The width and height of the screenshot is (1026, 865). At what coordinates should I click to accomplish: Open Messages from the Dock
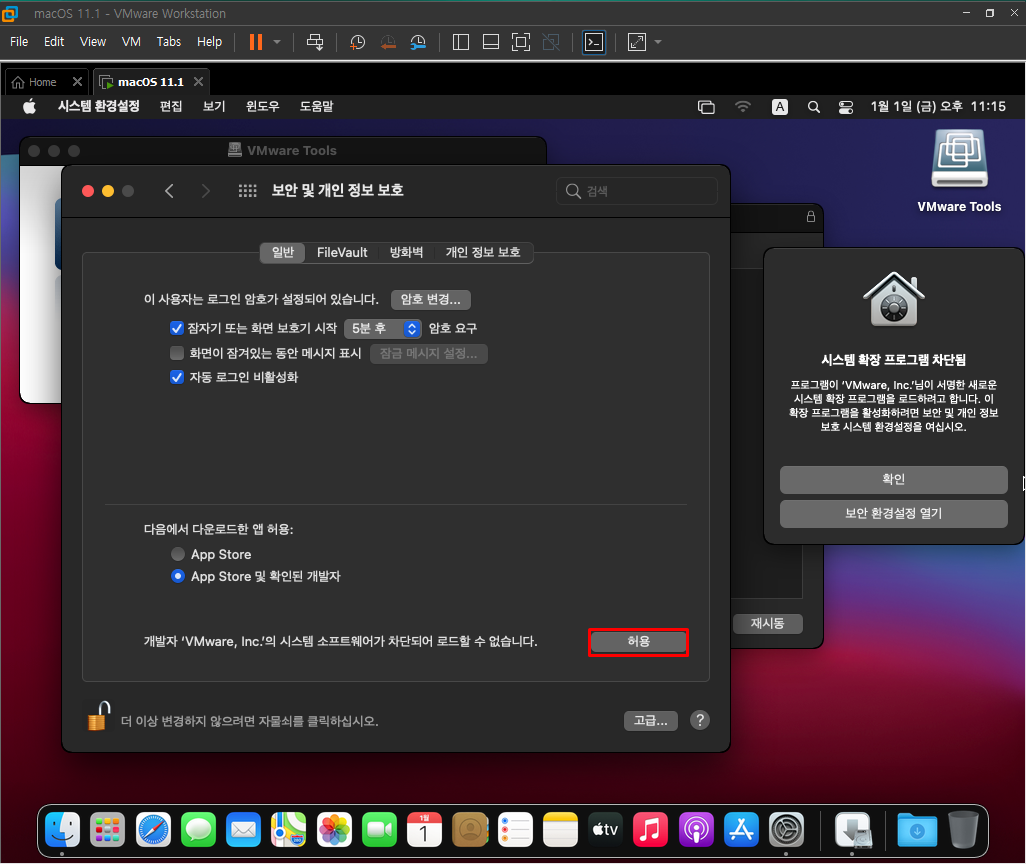point(198,830)
